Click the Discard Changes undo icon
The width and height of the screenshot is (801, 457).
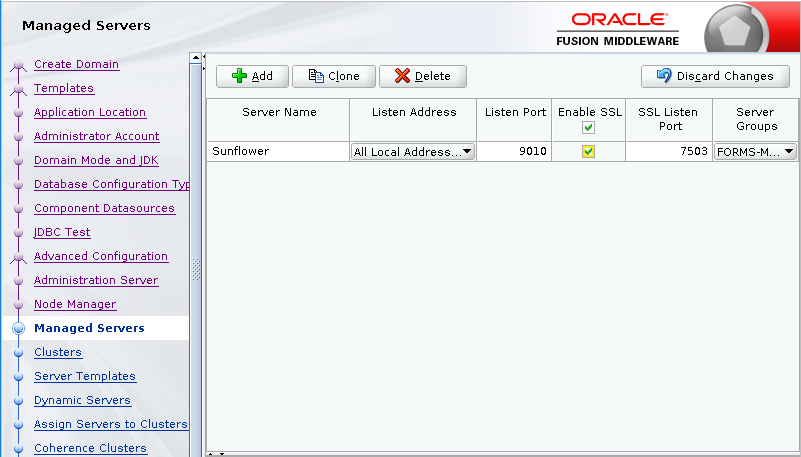point(664,76)
